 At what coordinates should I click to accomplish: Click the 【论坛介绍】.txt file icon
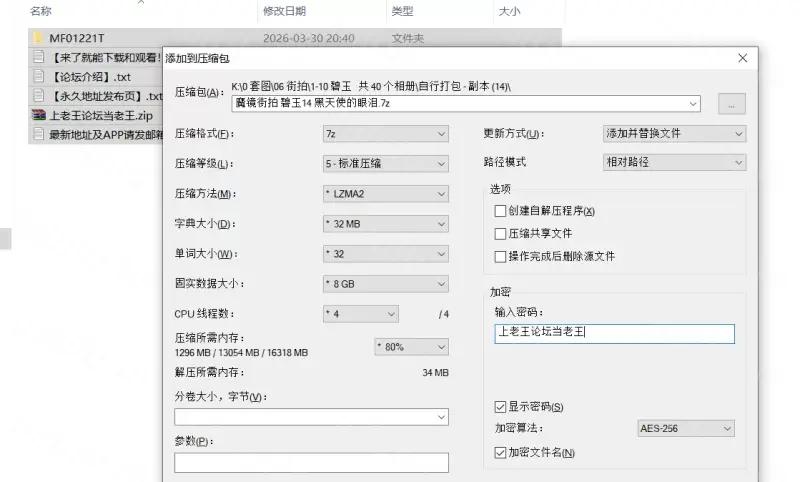[x=38, y=77]
